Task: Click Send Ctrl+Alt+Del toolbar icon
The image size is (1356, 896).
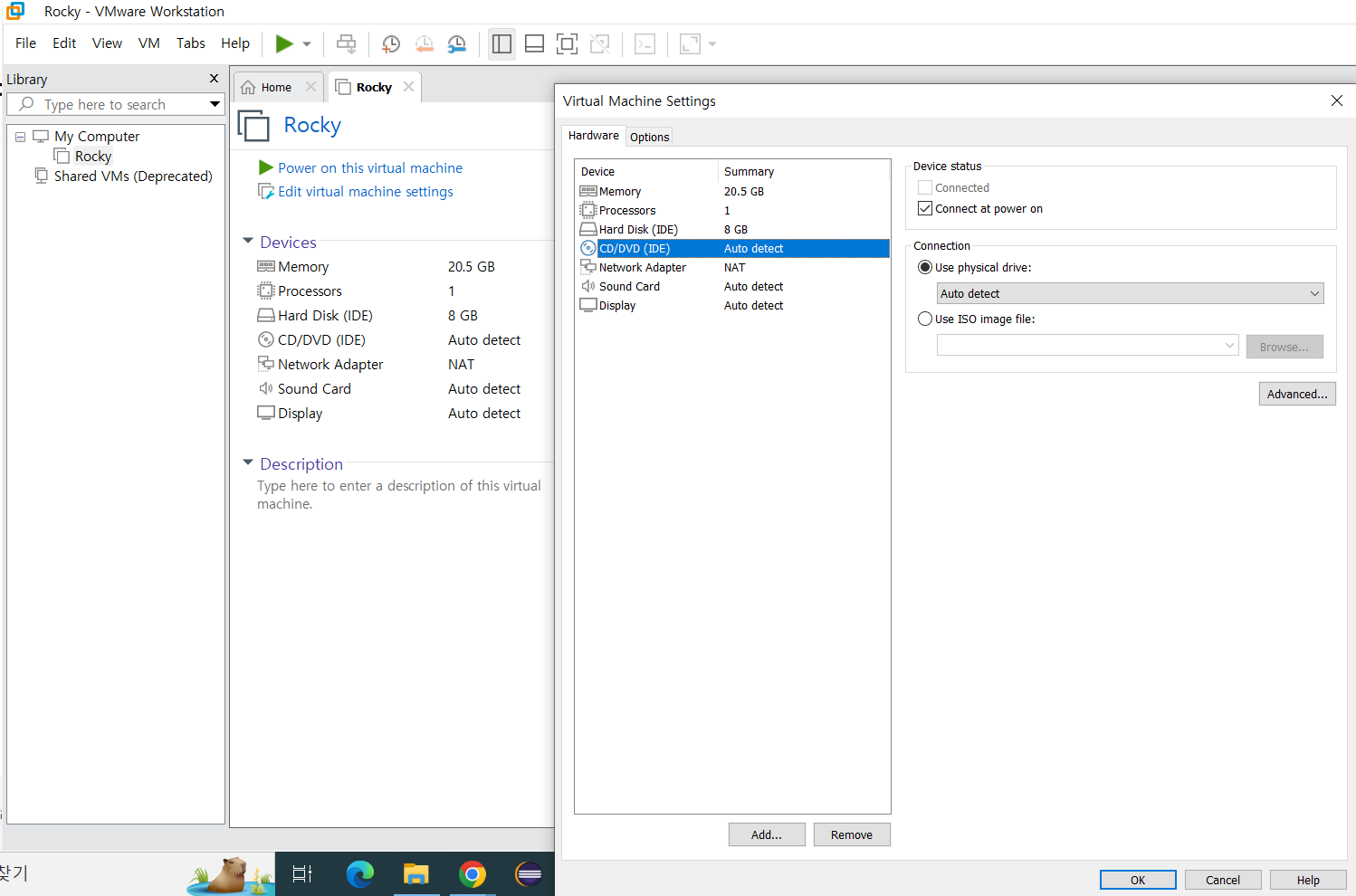Action: [346, 43]
